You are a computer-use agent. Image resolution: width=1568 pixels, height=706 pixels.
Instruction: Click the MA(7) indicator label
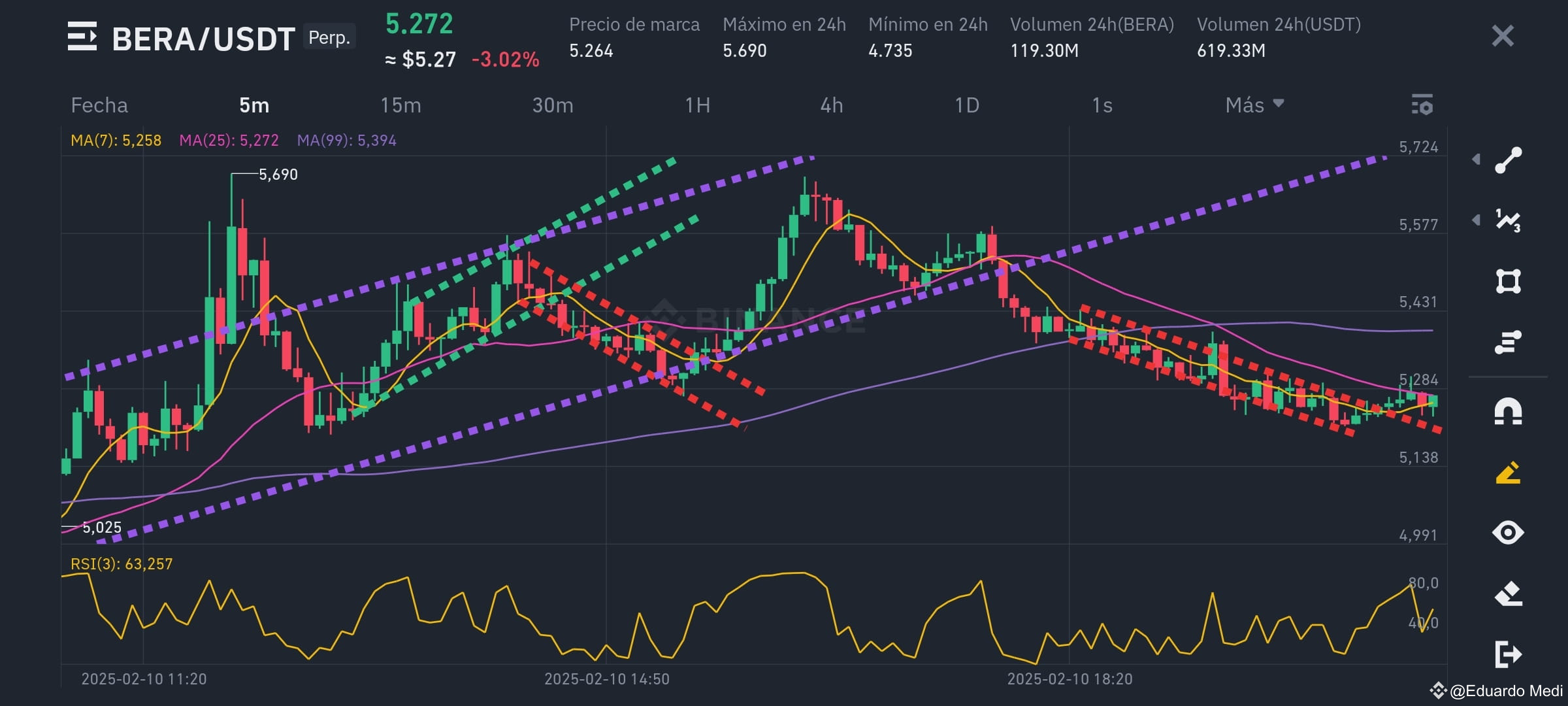pyautogui.click(x=116, y=141)
